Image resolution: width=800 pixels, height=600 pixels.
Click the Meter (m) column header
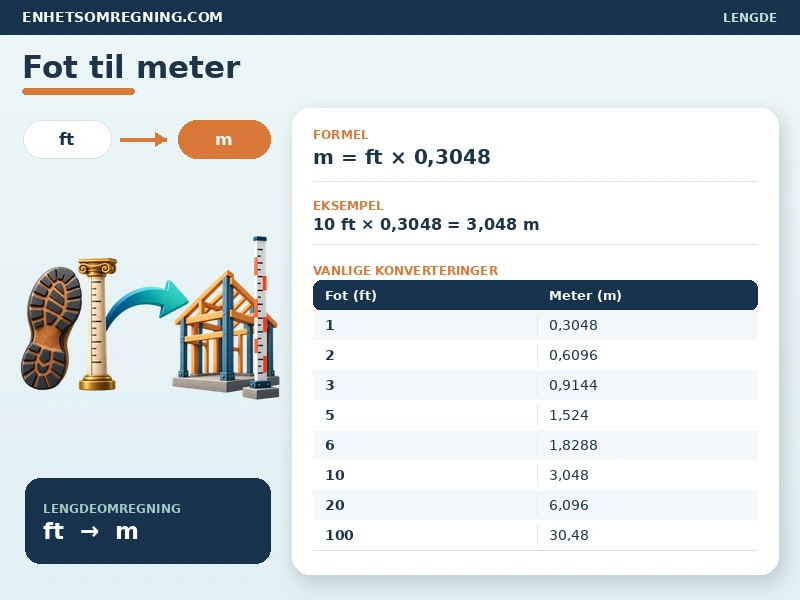click(x=585, y=295)
